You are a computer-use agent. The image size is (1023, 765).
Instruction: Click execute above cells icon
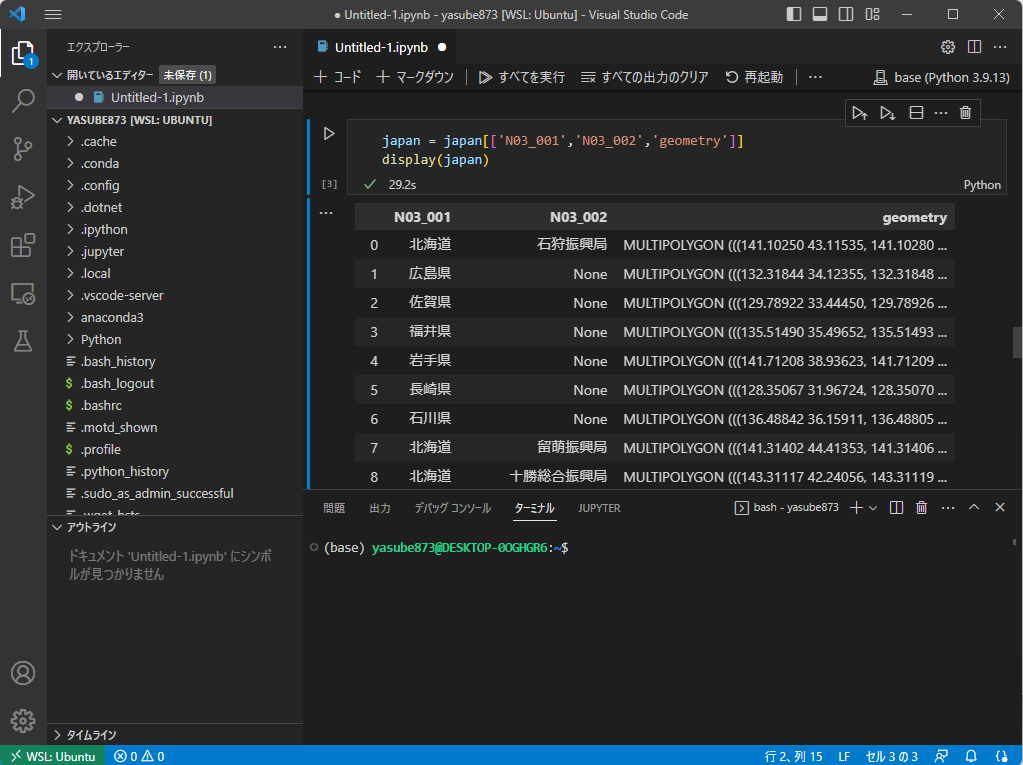tap(860, 113)
